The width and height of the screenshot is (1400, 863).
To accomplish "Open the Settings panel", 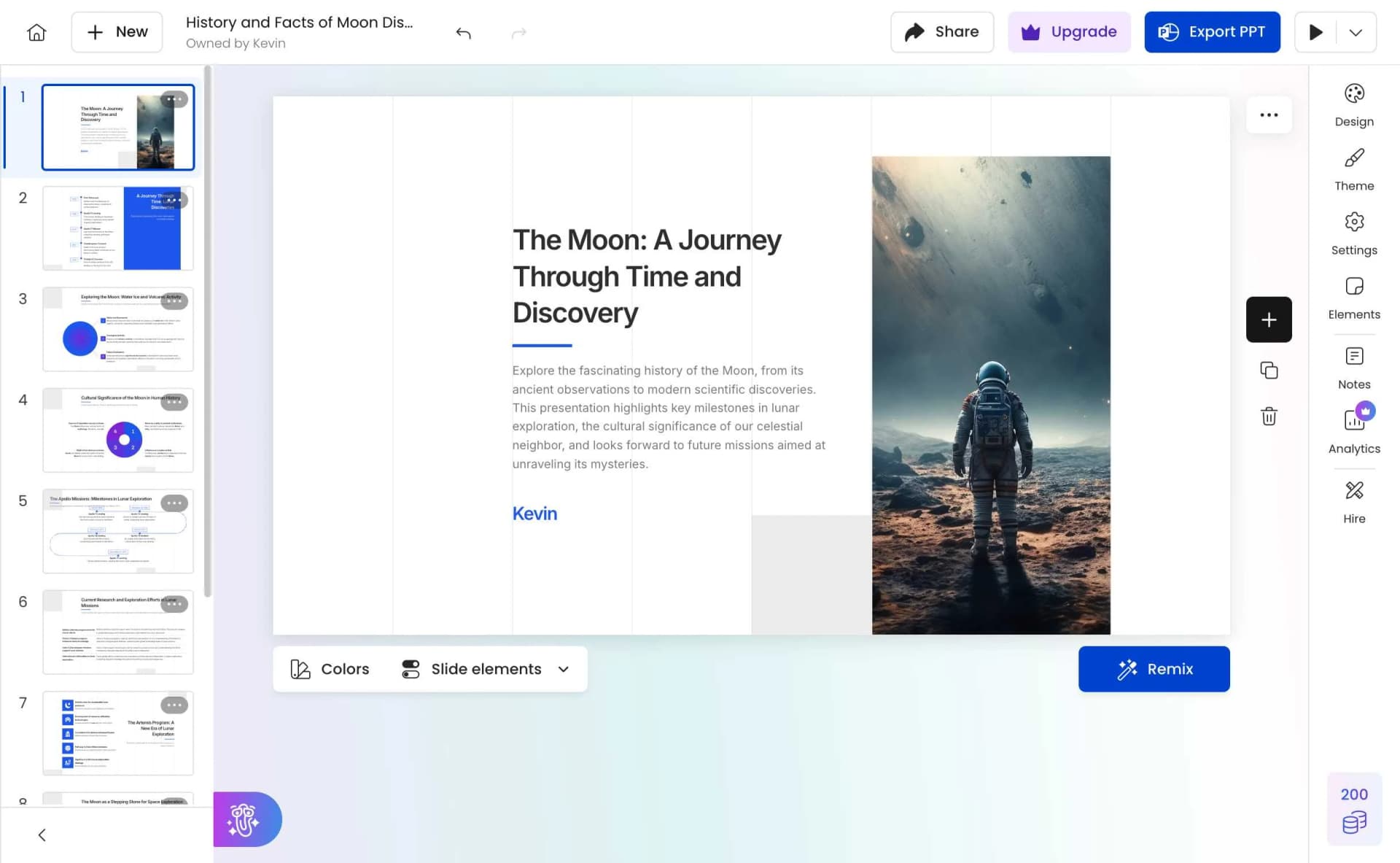I will tap(1354, 233).
